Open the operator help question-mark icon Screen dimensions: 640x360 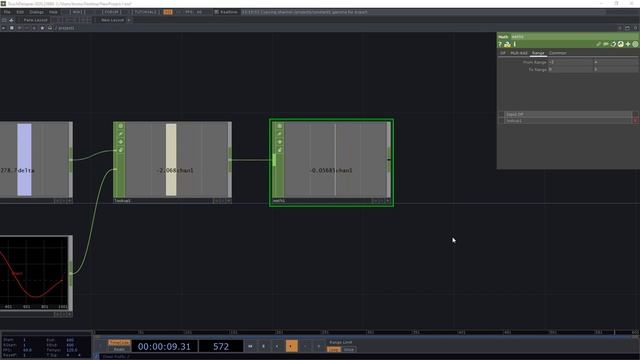500,44
